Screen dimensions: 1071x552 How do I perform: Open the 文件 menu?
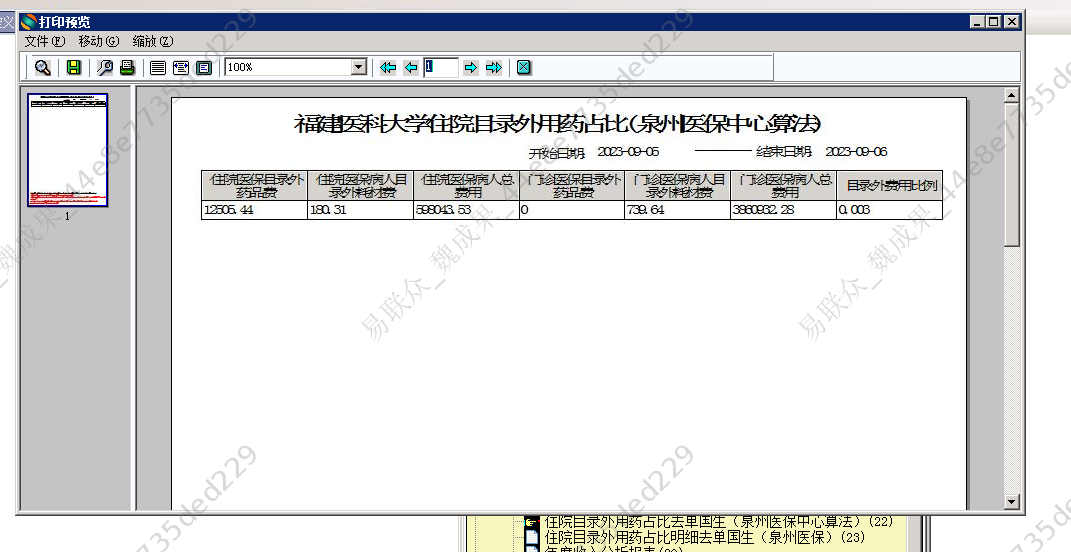[x=44, y=41]
